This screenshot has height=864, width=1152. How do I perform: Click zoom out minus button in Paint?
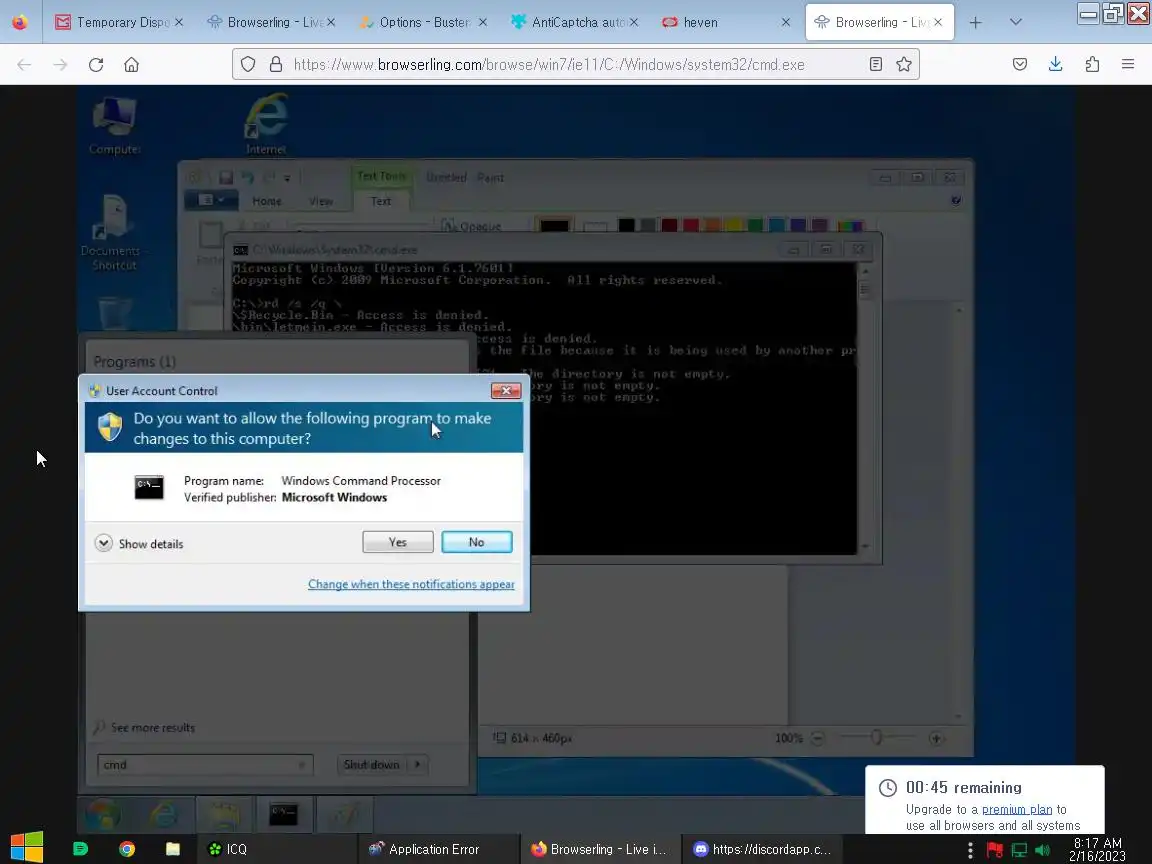pos(818,738)
